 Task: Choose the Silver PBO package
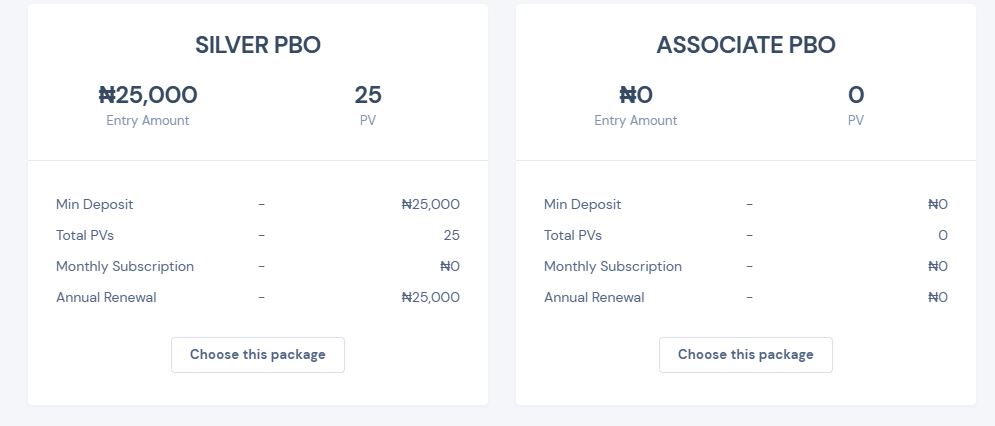[258, 354]
